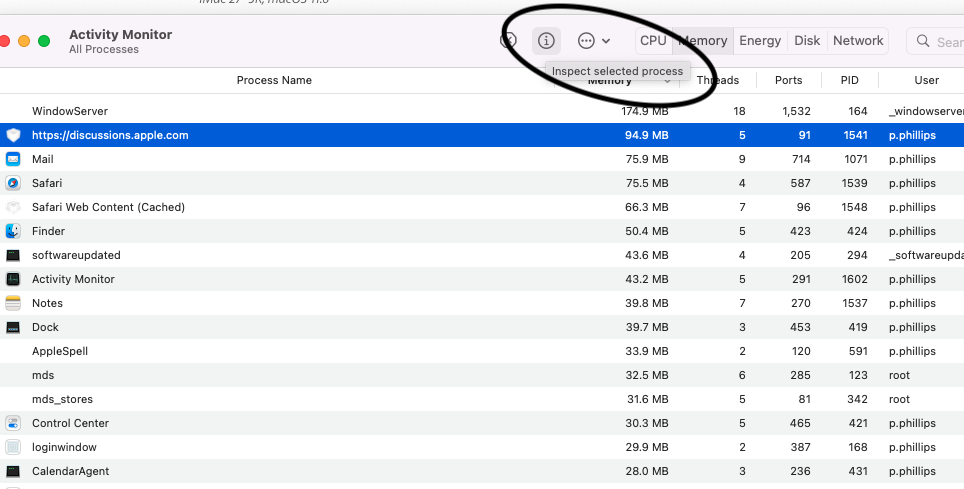Switch to the Memory tab

[702, 41]
